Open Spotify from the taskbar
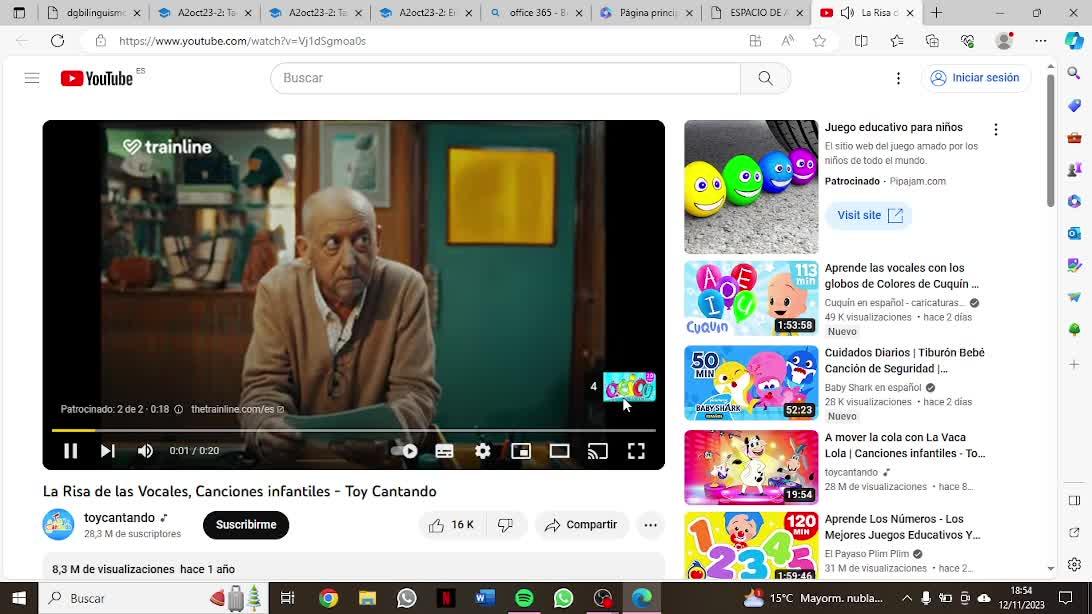Viewport: 1092px width, 614px height. pos(524,598)
